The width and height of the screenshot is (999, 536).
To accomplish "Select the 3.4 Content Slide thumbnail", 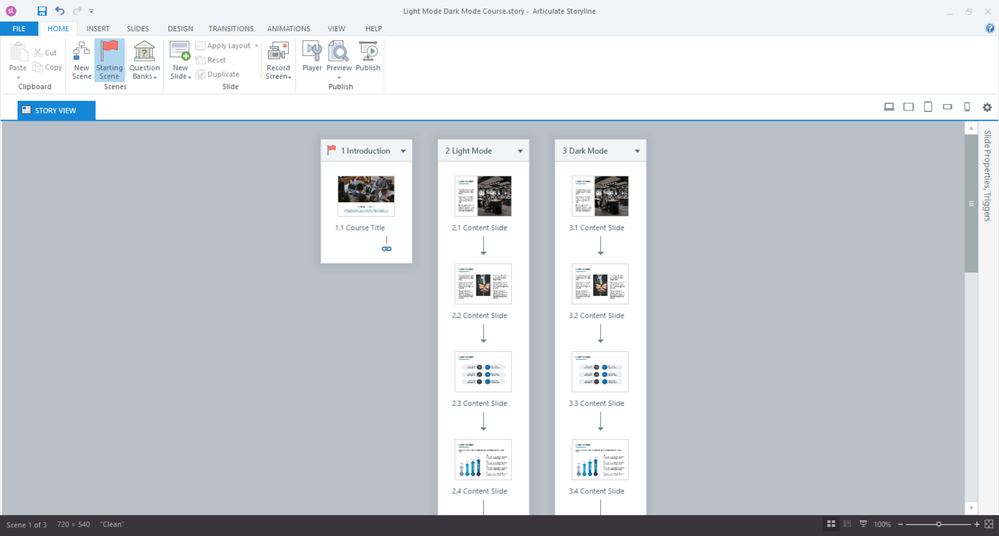I will 600,460.
